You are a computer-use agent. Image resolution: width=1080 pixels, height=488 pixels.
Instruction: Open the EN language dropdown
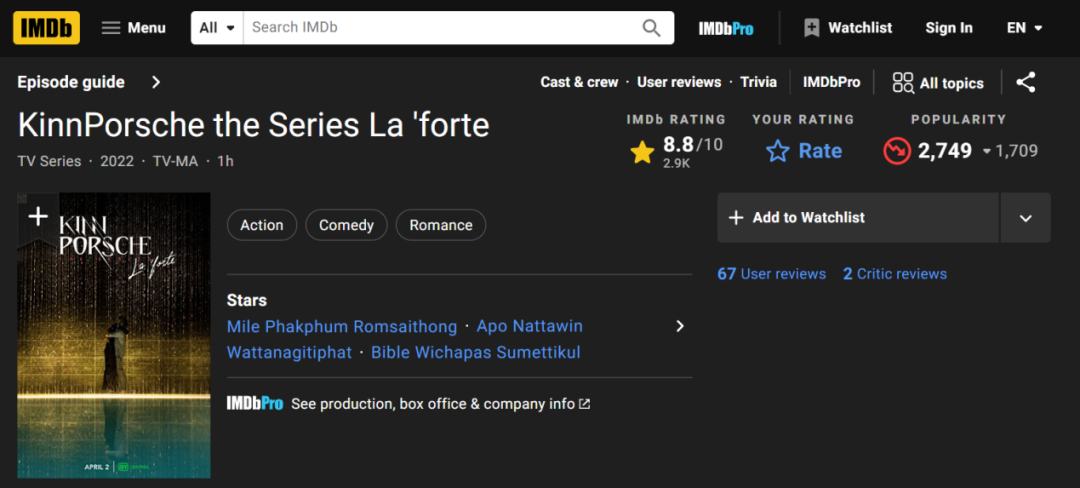click(1025, 28)
